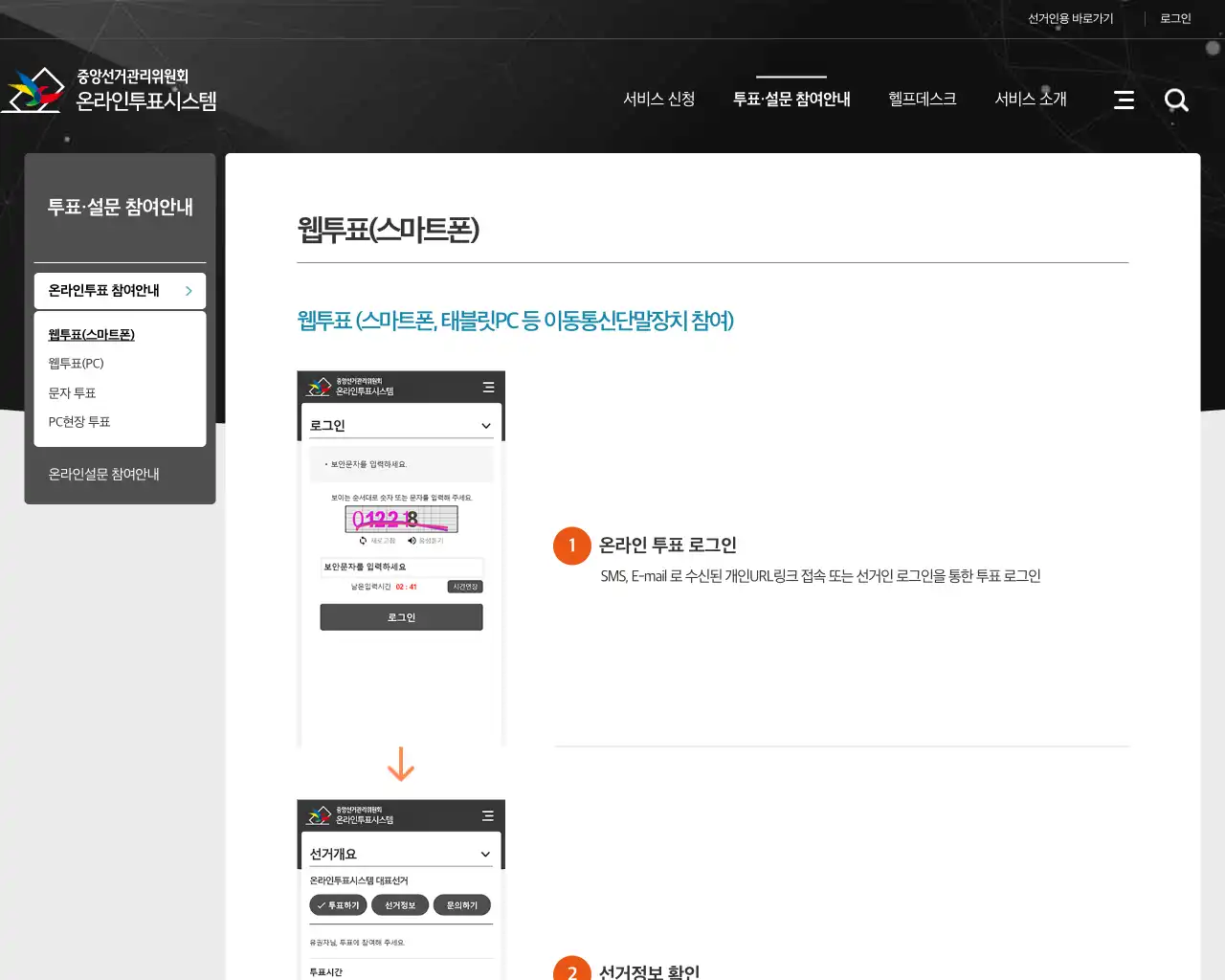Select 서비스 신청 from the top navigation
Screen dimensions: 1225x980
pos(659,99)
